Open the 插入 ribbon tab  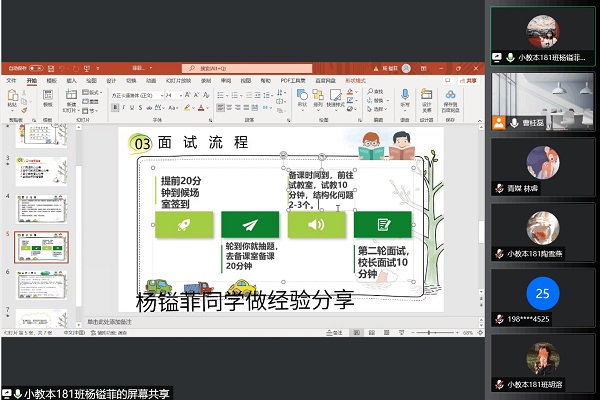click(71, 80)
